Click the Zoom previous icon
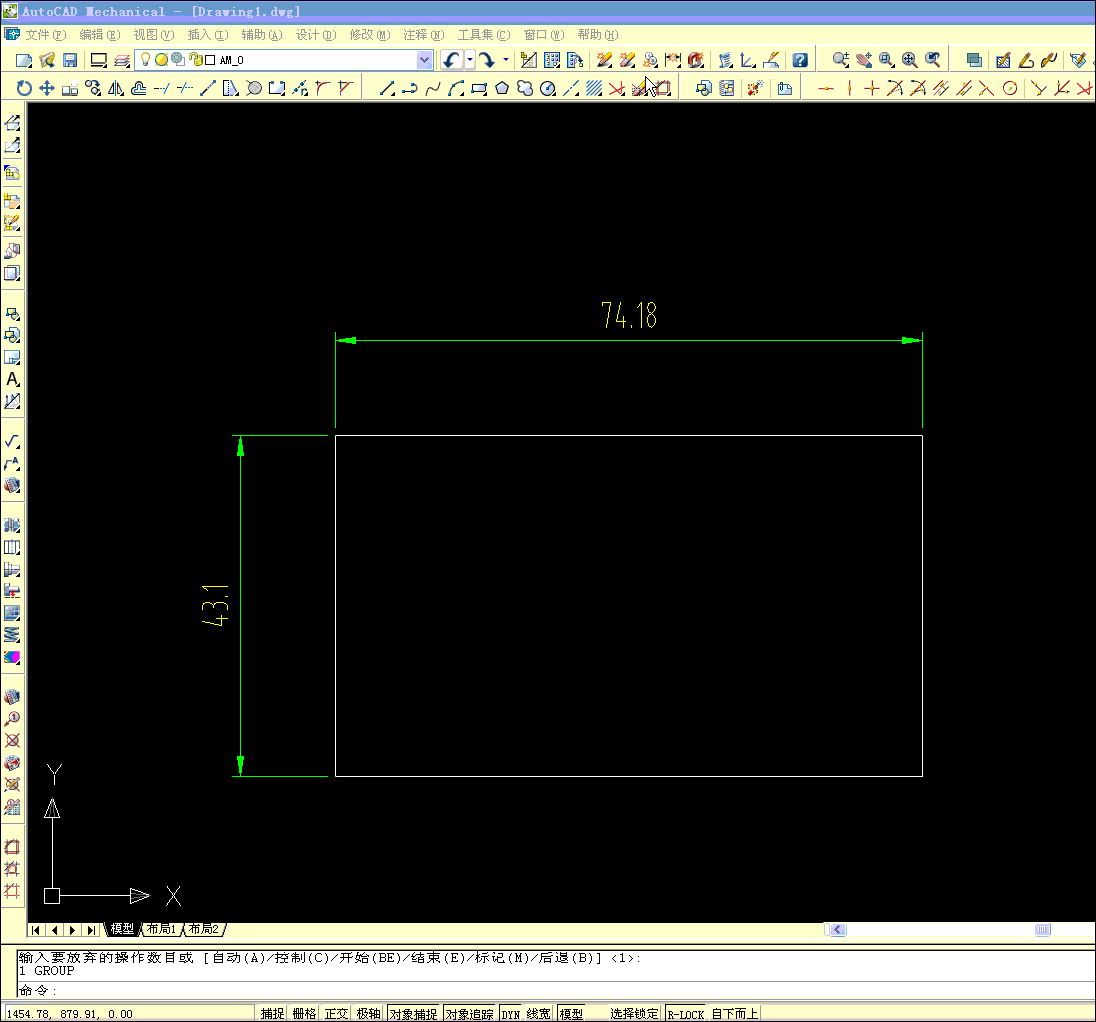 pyautogui.click(x=932, y=60)
